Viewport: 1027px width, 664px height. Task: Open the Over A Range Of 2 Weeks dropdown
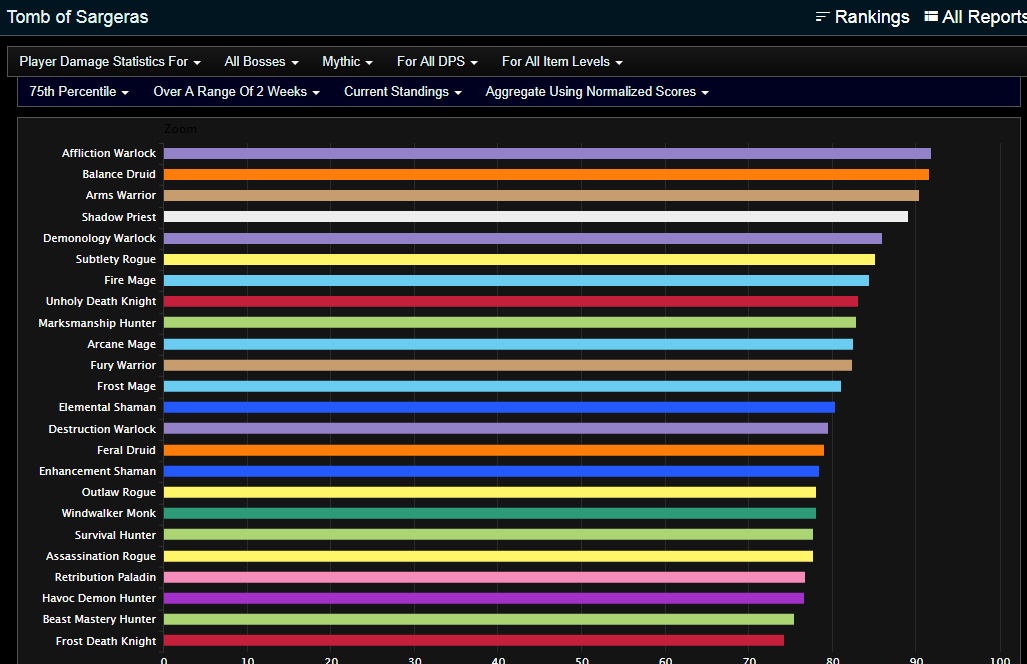235,91
